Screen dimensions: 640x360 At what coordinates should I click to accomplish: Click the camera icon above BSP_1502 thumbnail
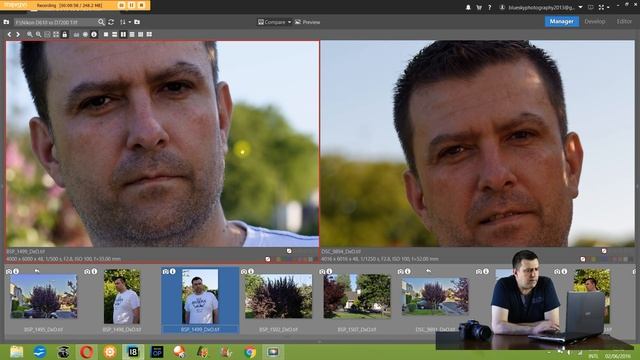244,271
